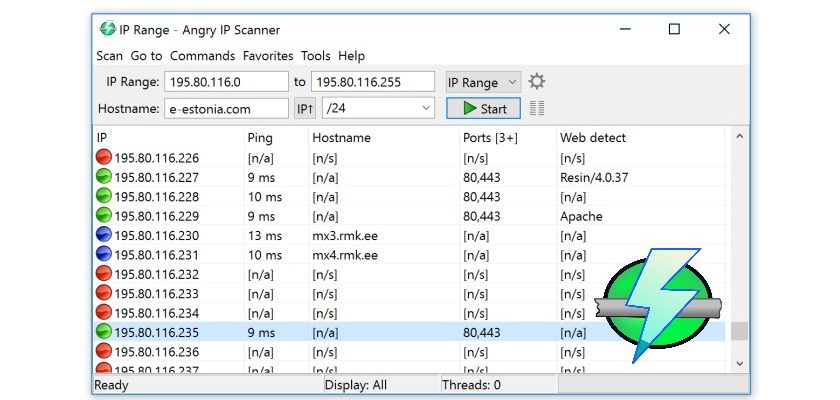Click the 80,443 ports cell for 195.80.116.235
Screen dimensions: 840x400
point(482,333)
